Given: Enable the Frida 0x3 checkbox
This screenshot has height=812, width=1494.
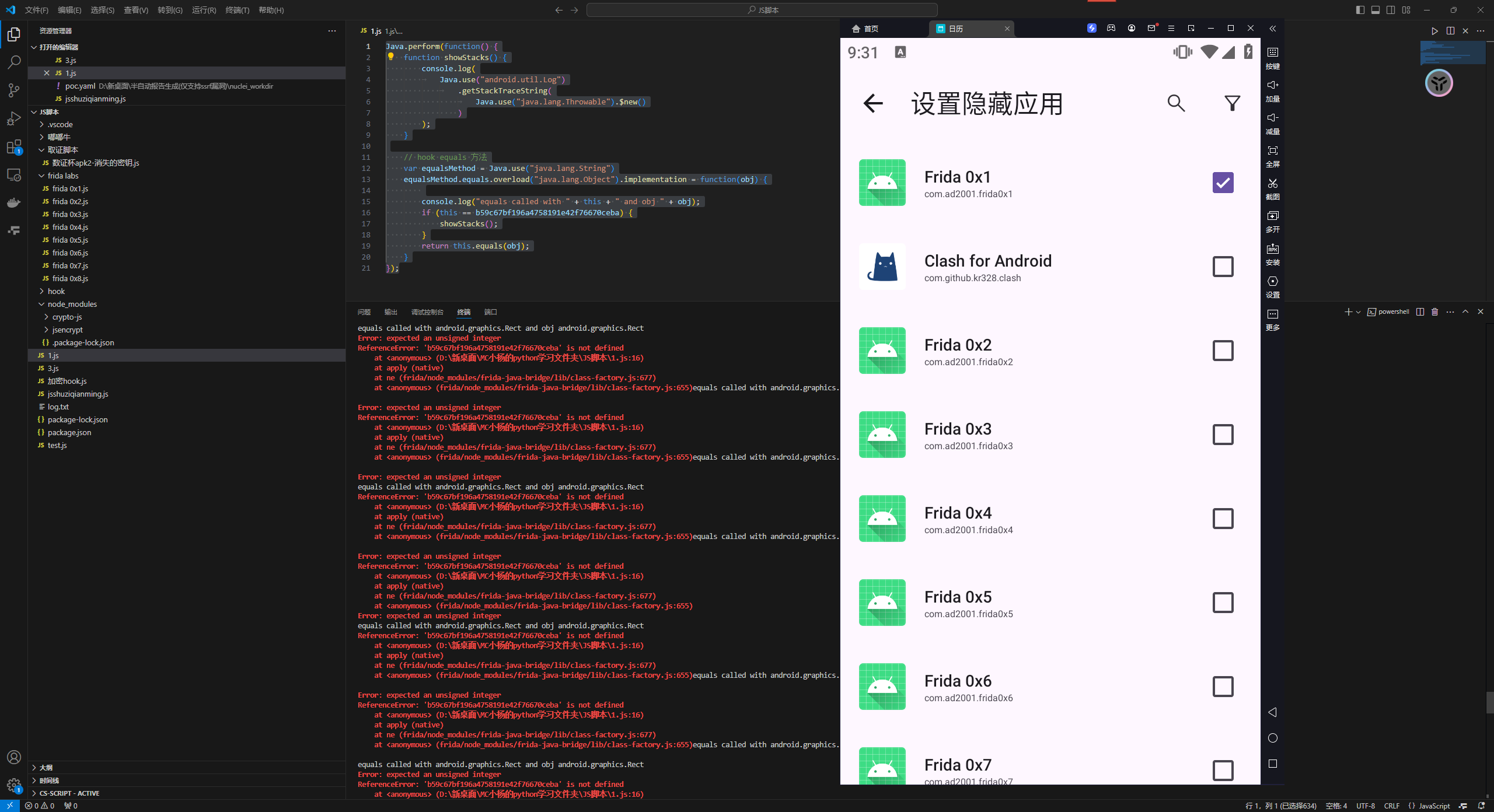Looking at the screenshot, I should click(x=1223, y=435).
